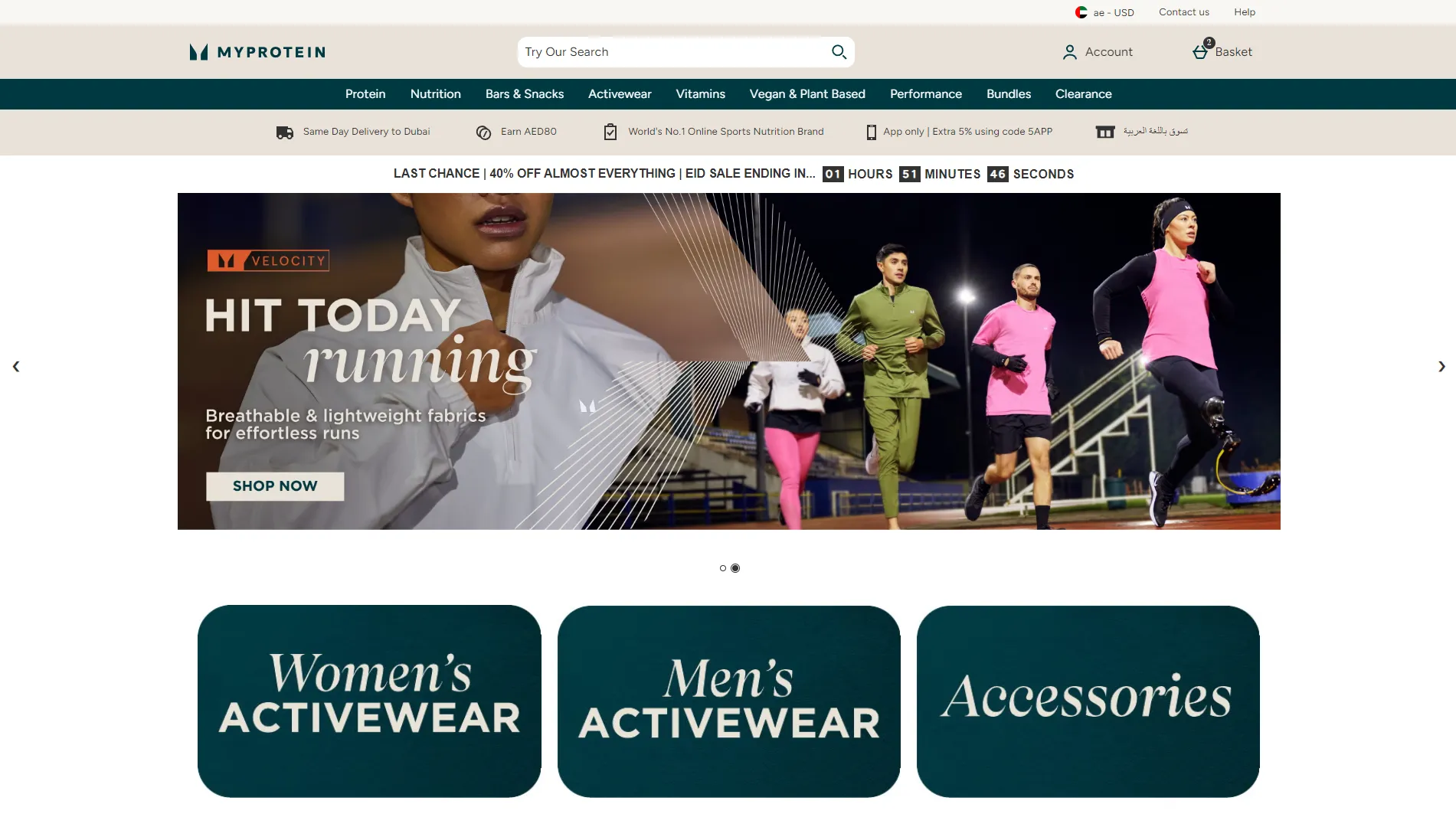Open the Basket icon
Screen dimensions: 1456x827
1200,52
